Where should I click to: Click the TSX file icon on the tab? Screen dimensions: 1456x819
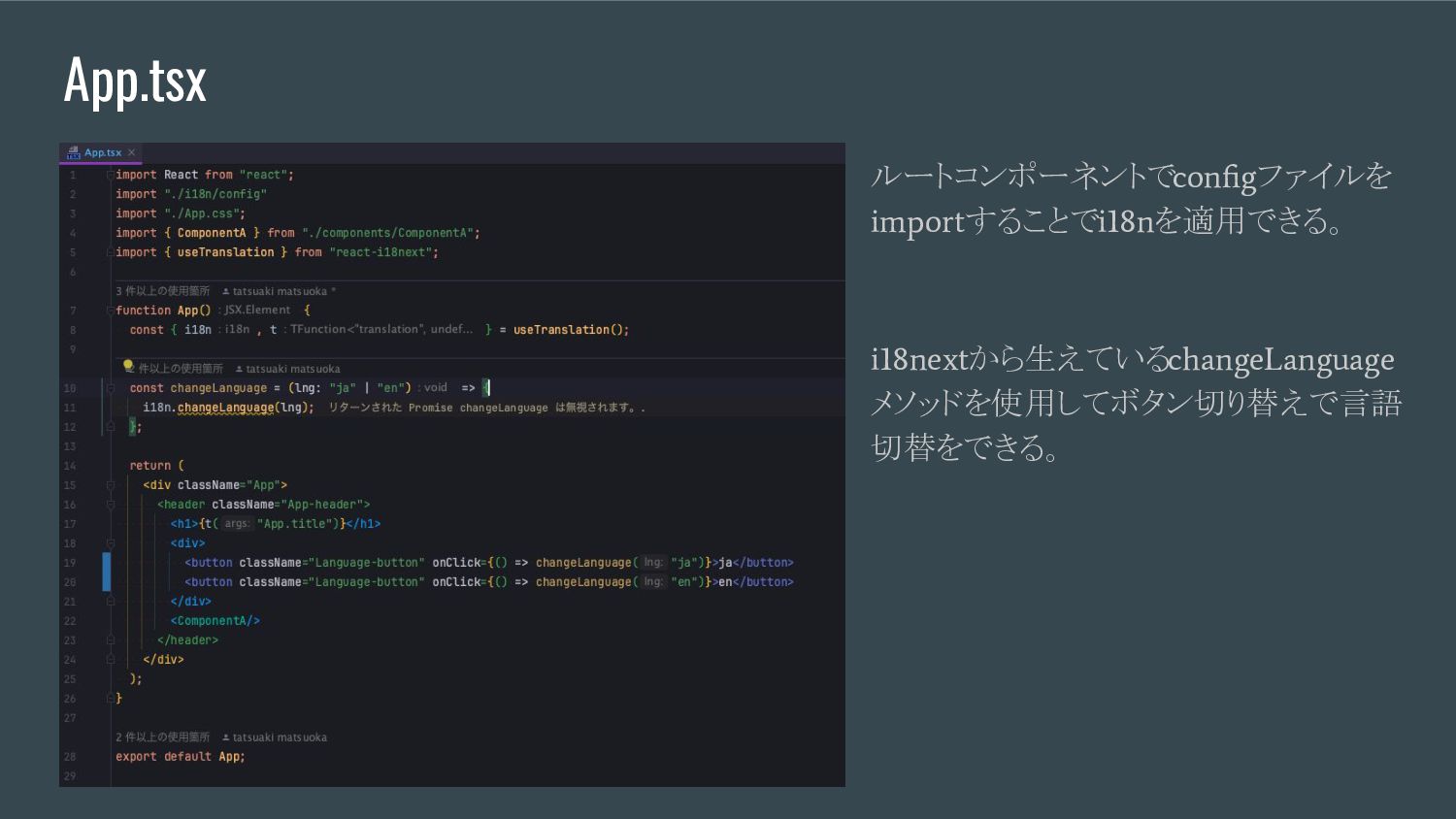coord(73,152)
